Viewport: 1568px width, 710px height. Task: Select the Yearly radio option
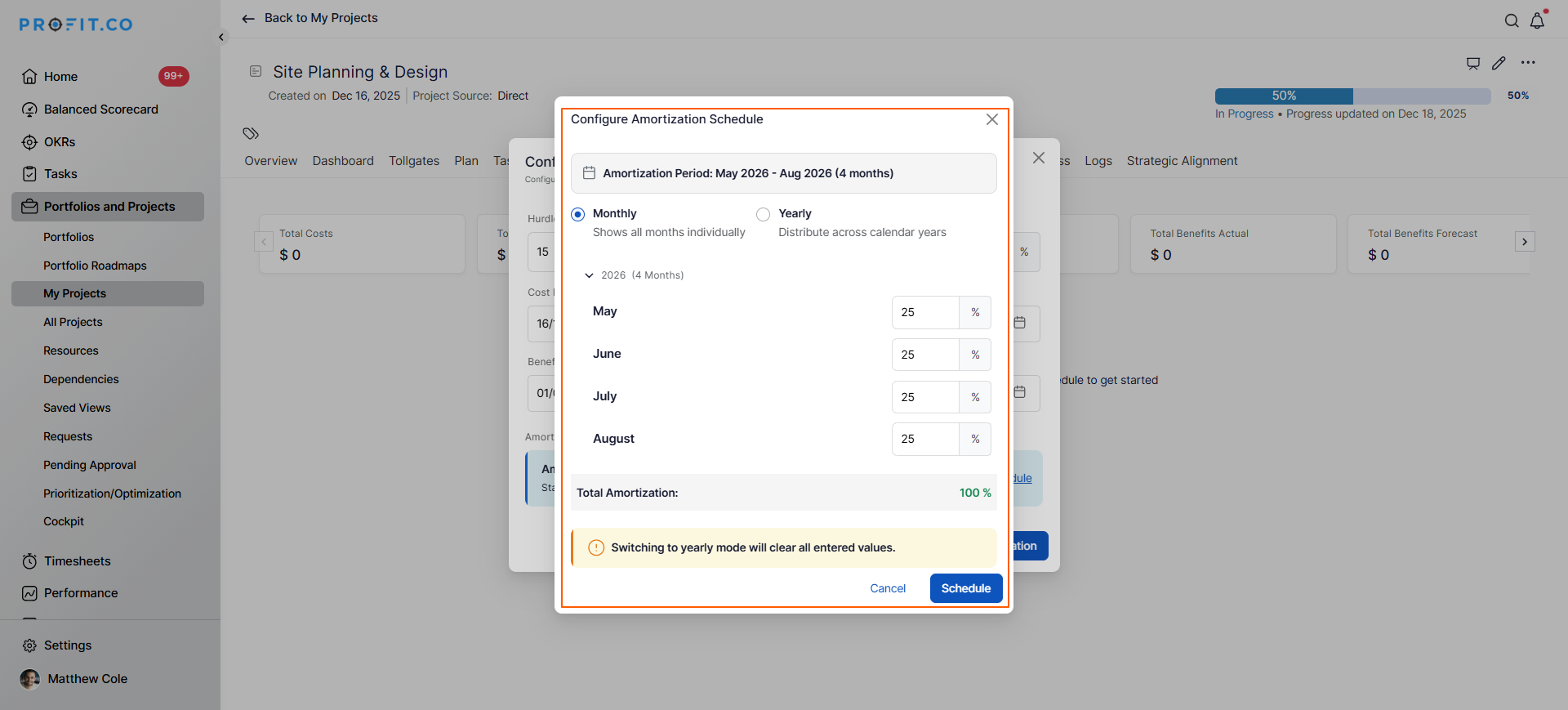[763, 214]
